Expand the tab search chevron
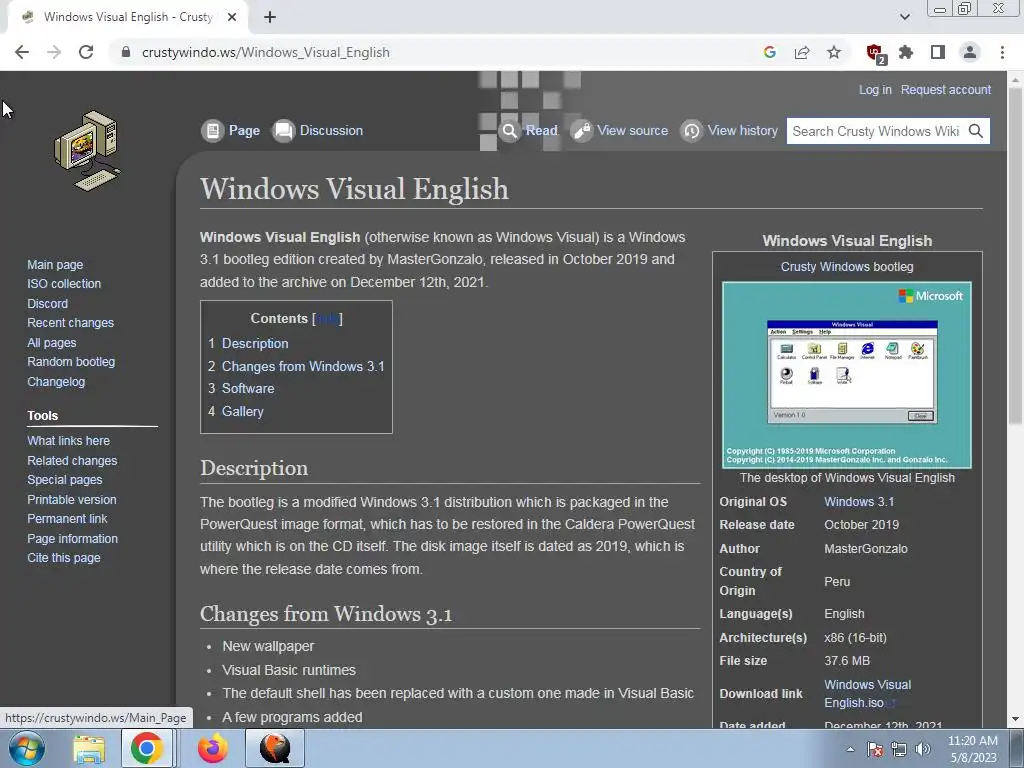 click(x=904, y=17)
